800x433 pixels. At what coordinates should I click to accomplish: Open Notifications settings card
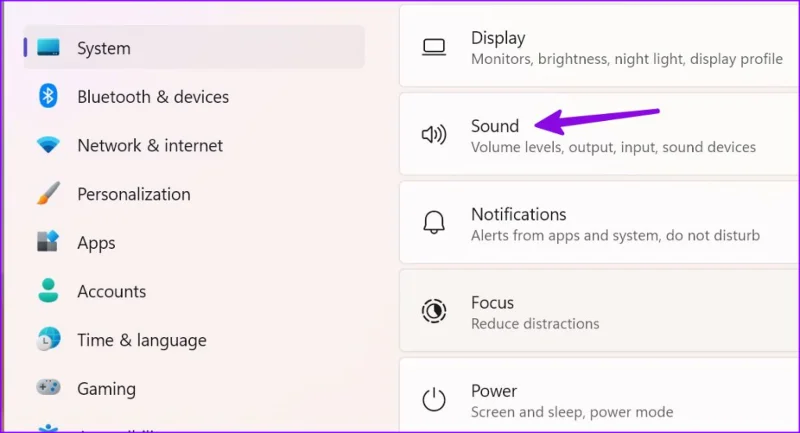[599, 222]
